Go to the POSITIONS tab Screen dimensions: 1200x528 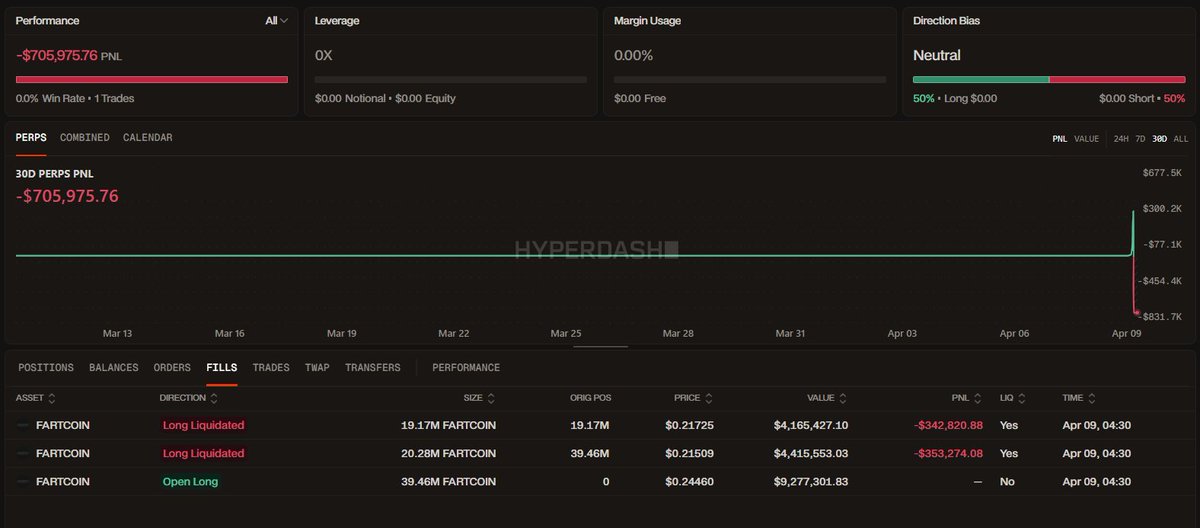tap(46, 368)
